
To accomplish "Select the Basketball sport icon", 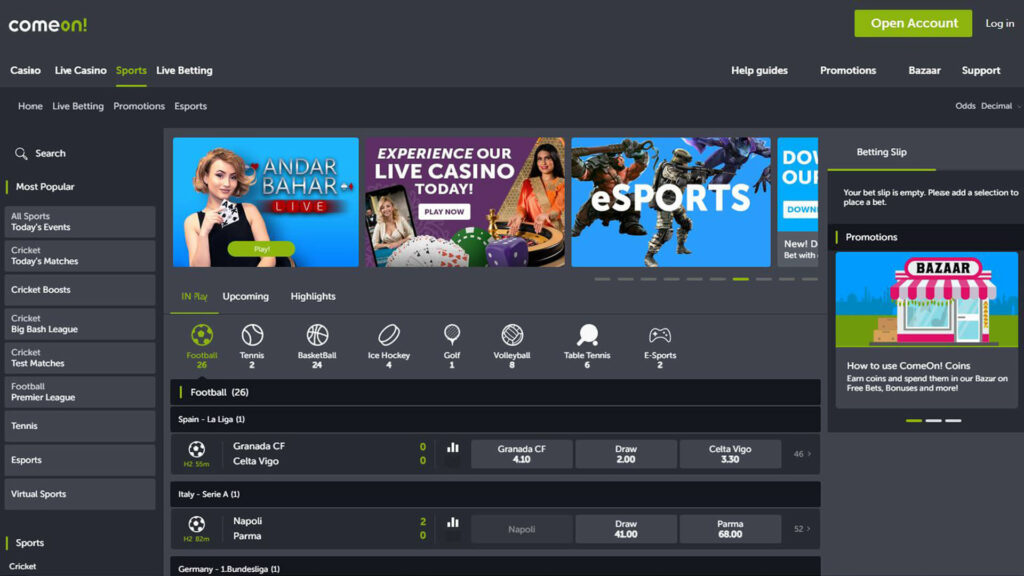I will 317,336.
